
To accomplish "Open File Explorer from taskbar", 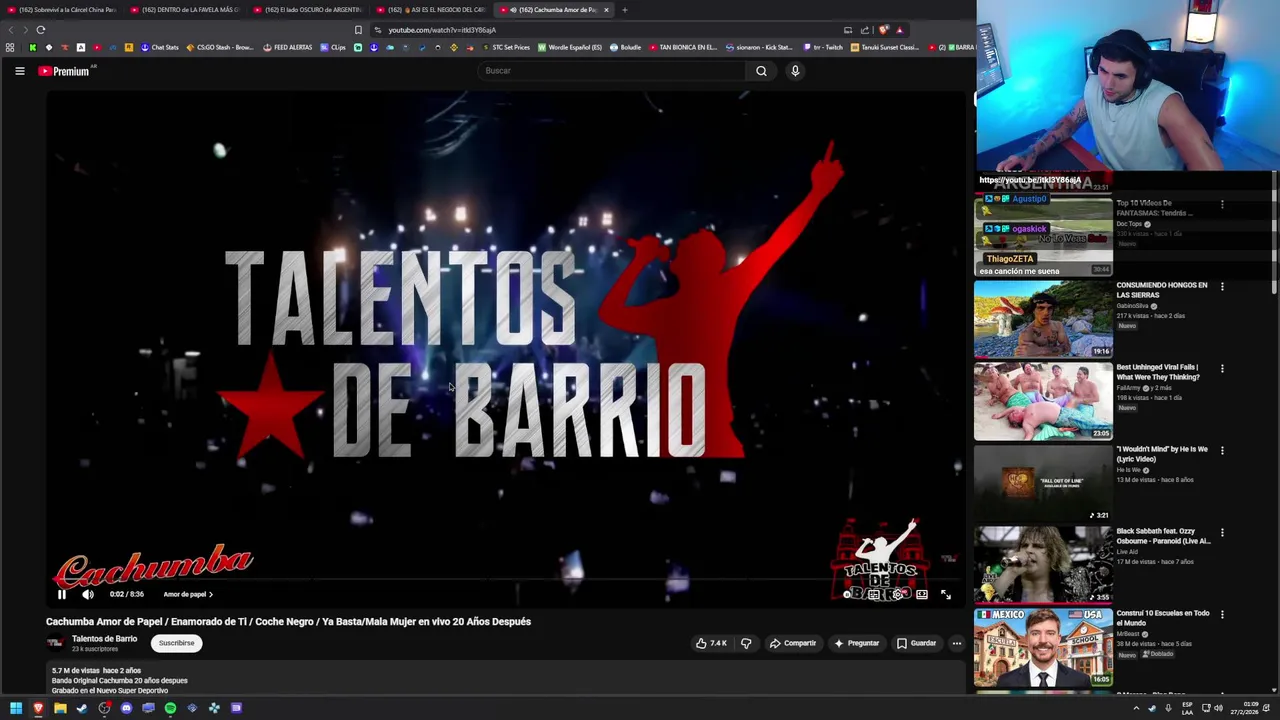I will (x=60, y=708).
